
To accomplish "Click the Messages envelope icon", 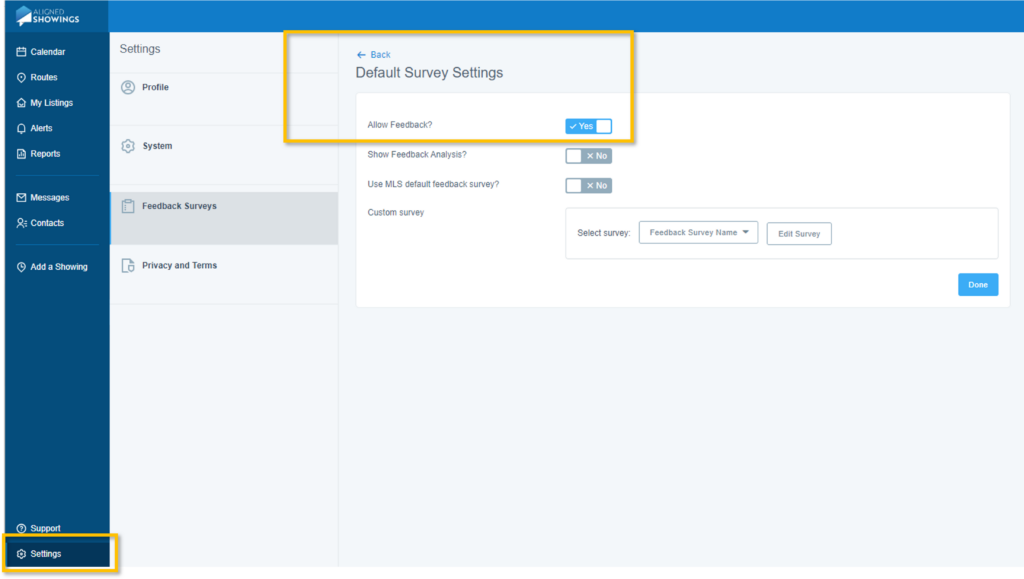I will (x=22, y=198).
